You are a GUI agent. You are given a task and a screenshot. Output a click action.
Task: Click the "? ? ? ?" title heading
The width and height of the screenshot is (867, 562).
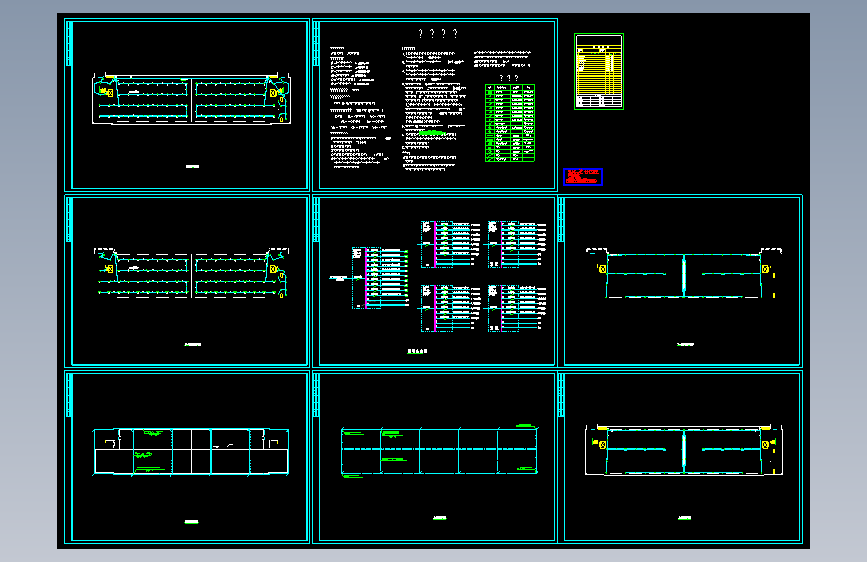click(438, 34)
